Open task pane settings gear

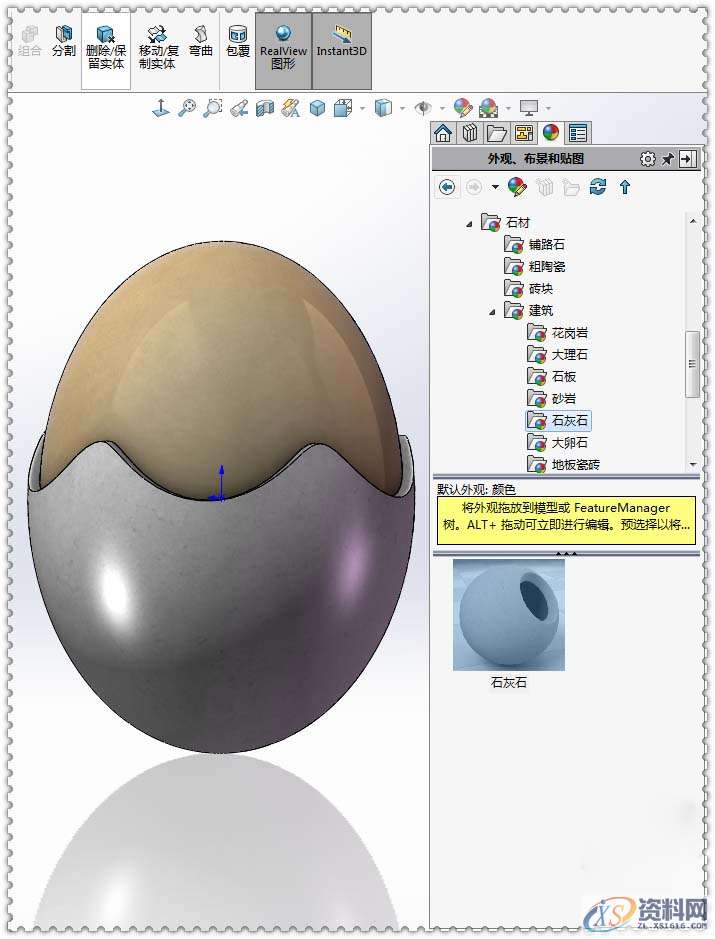coord(647,159)
